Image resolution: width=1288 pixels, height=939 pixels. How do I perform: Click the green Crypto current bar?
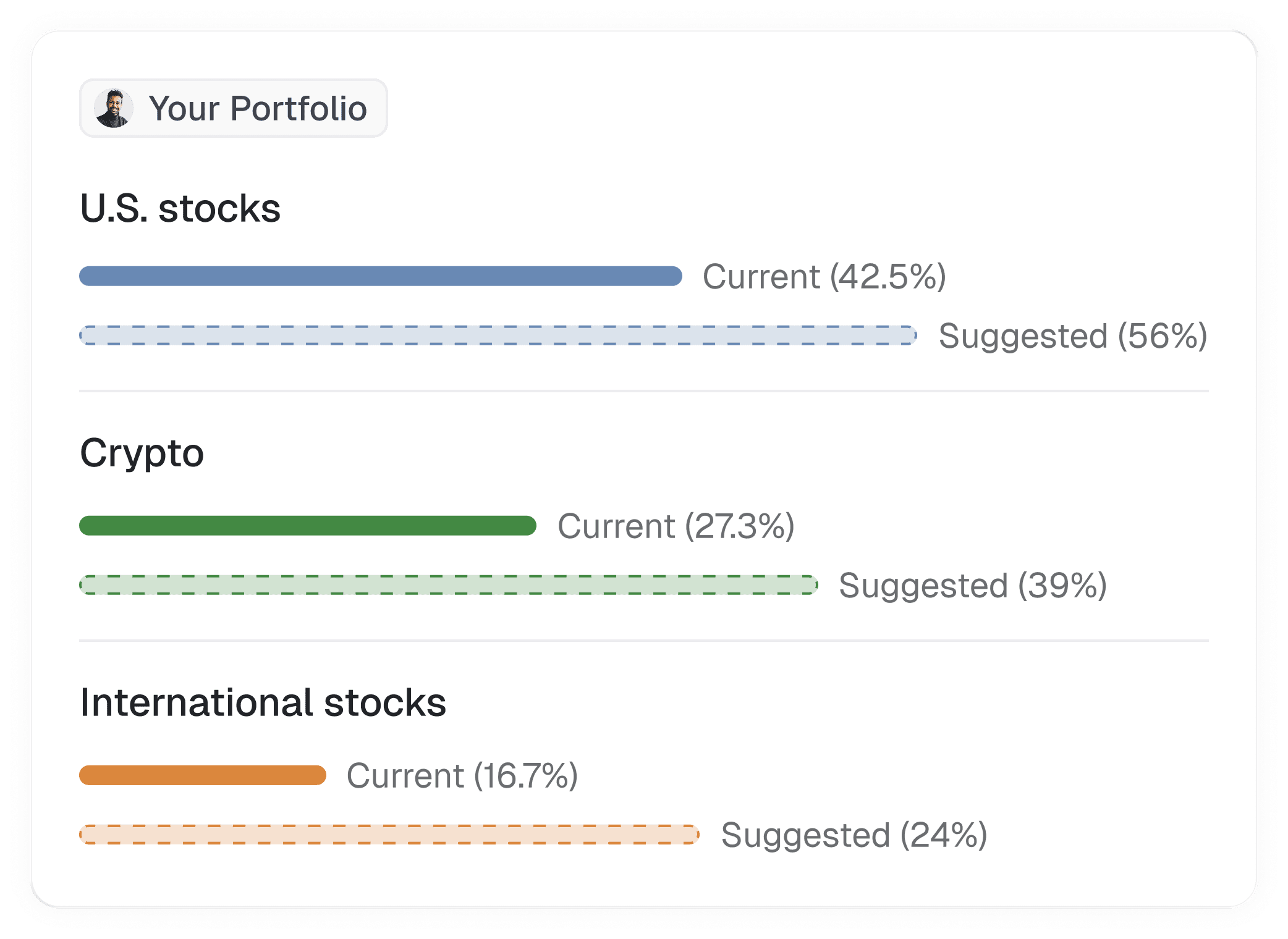308,526
